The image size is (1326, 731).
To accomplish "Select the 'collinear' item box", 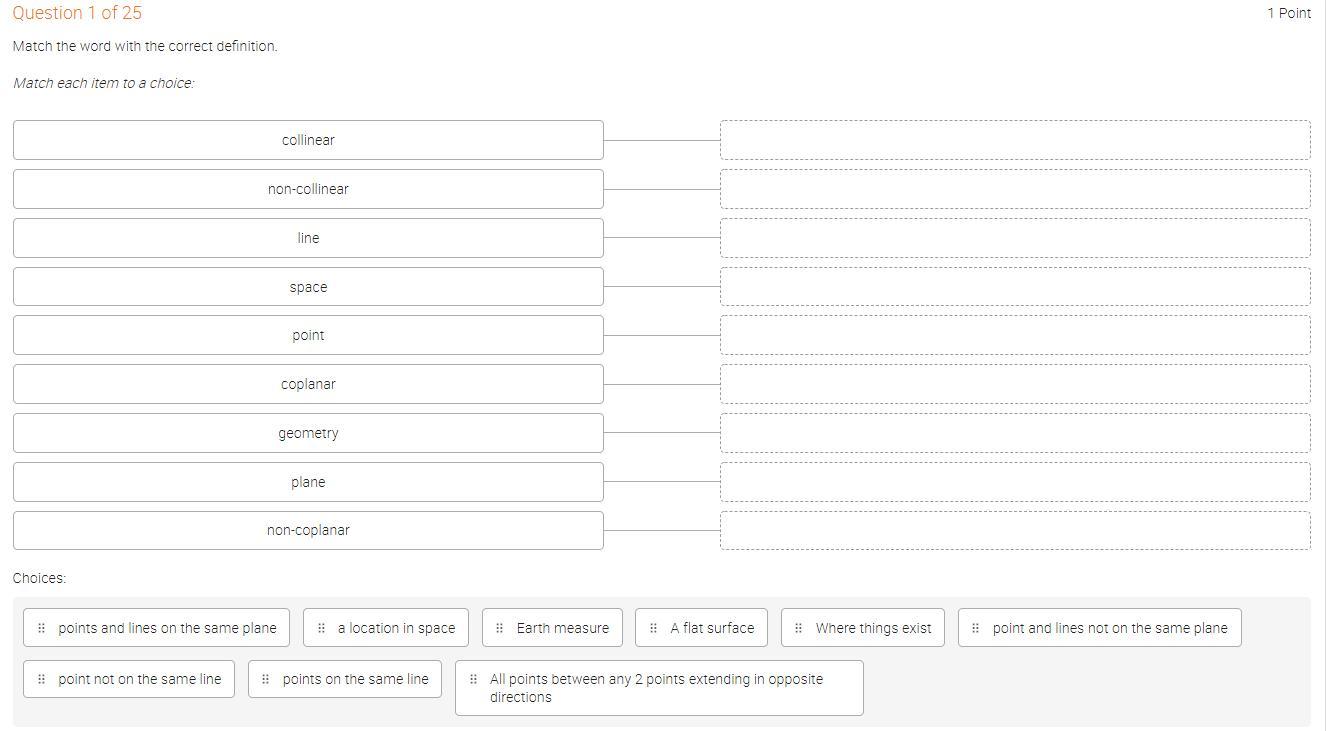I will coord(308,140).
